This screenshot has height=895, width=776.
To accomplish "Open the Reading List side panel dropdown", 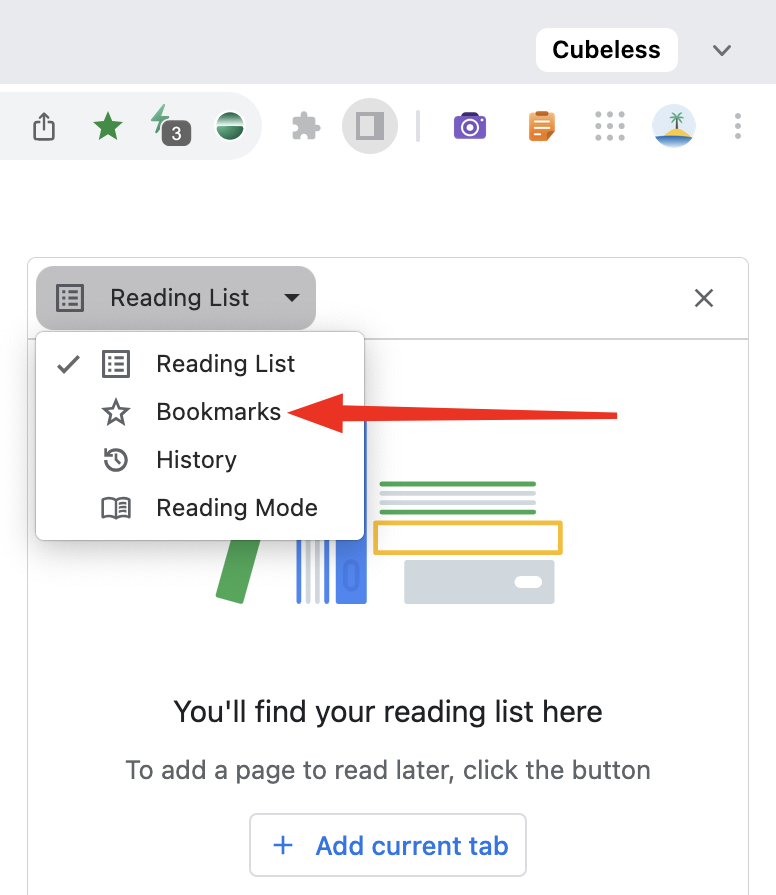I will [x=176, y=298].
